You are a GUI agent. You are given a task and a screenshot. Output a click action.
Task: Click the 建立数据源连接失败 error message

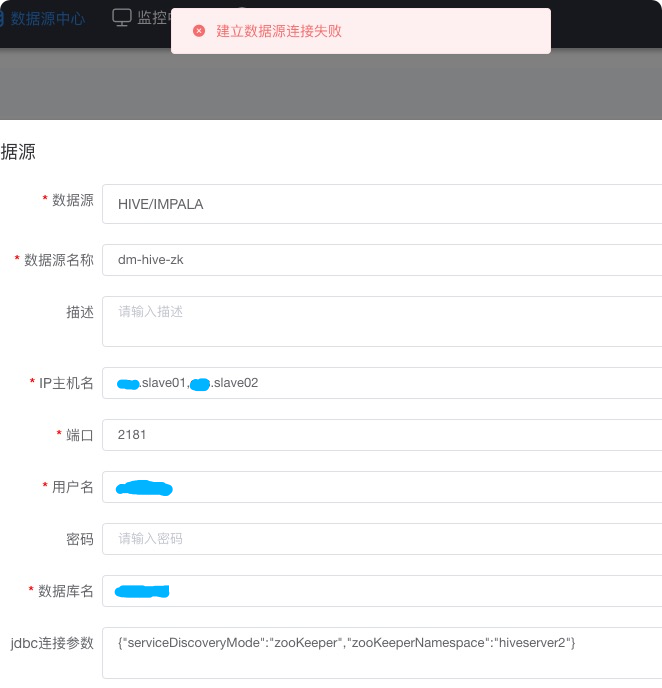279,31
